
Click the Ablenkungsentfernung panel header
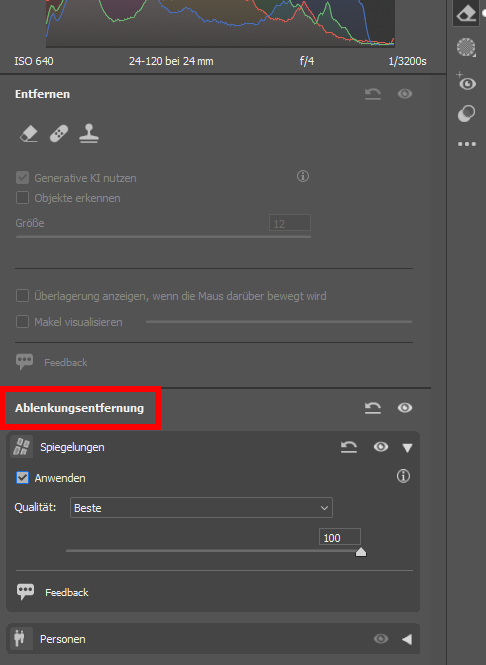[x=79, y=408]
